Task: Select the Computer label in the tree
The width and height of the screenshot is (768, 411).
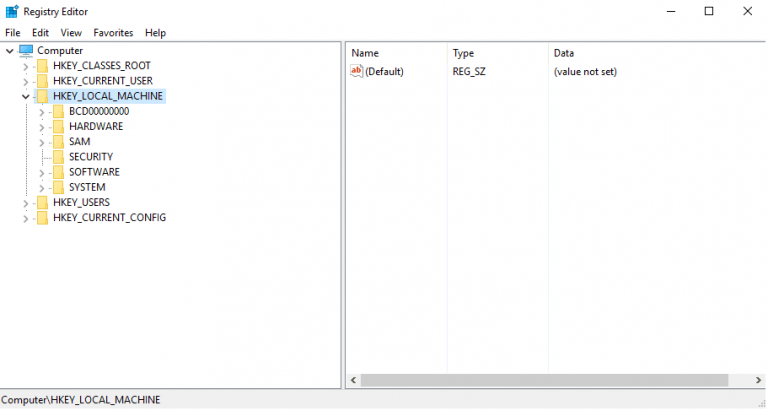Action: [60, 50]
